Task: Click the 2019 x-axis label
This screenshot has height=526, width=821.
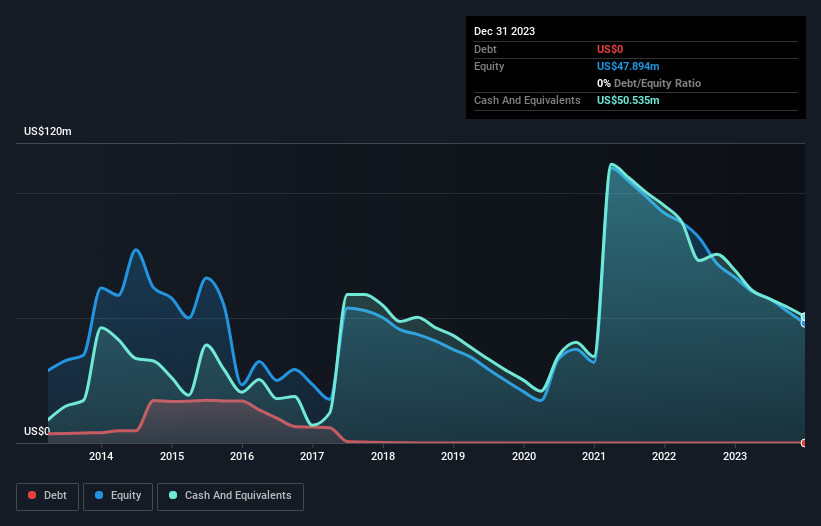Action: 453,456
